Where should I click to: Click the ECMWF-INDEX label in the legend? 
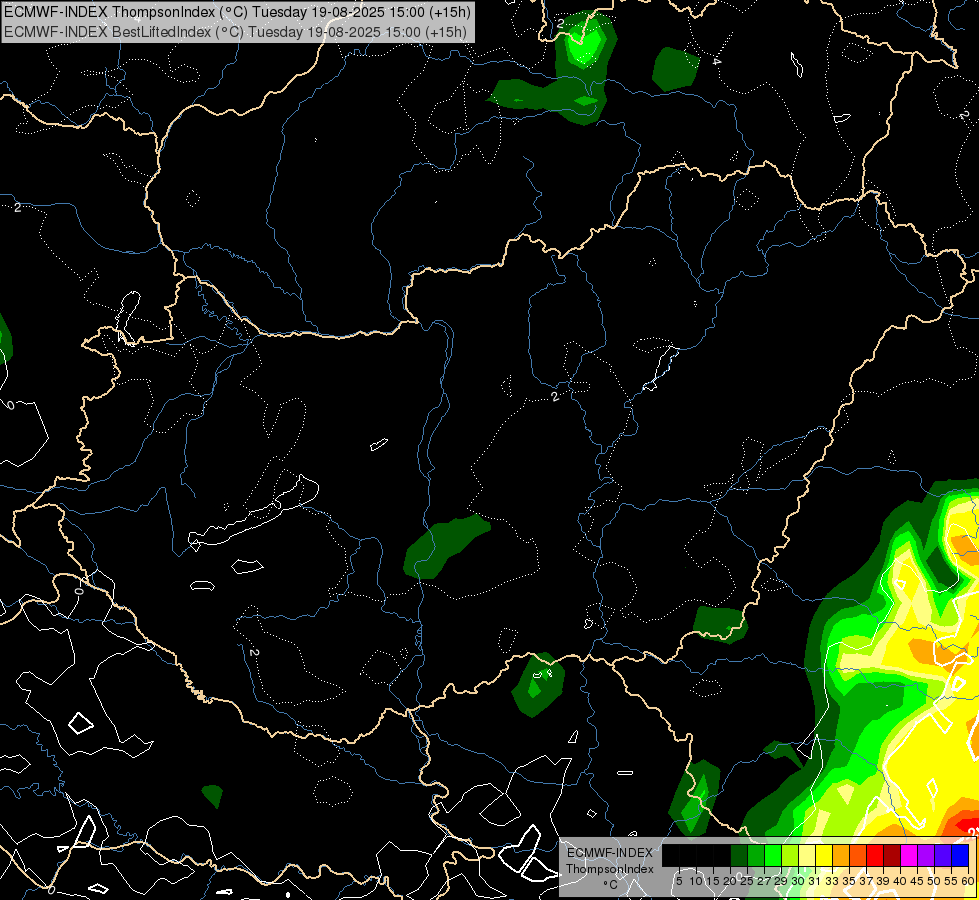click(x=610, y=853)
